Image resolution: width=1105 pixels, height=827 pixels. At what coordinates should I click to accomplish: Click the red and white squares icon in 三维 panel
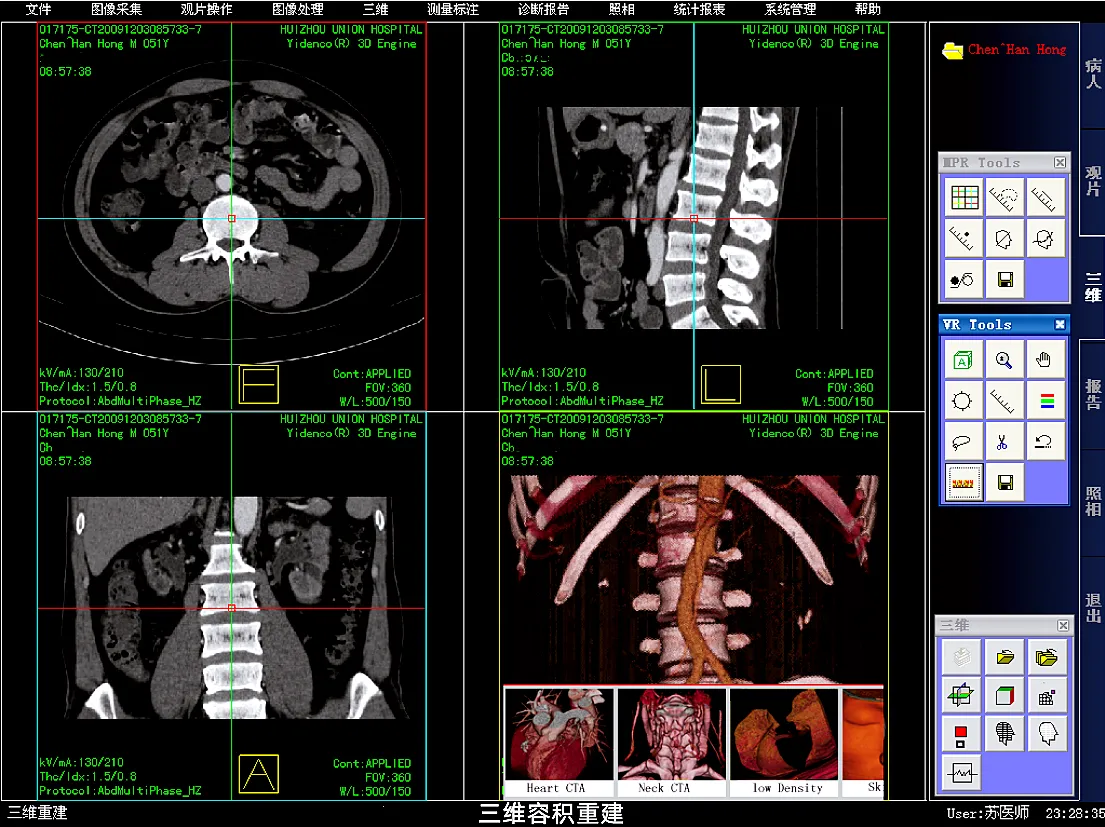tap(961, 735)
